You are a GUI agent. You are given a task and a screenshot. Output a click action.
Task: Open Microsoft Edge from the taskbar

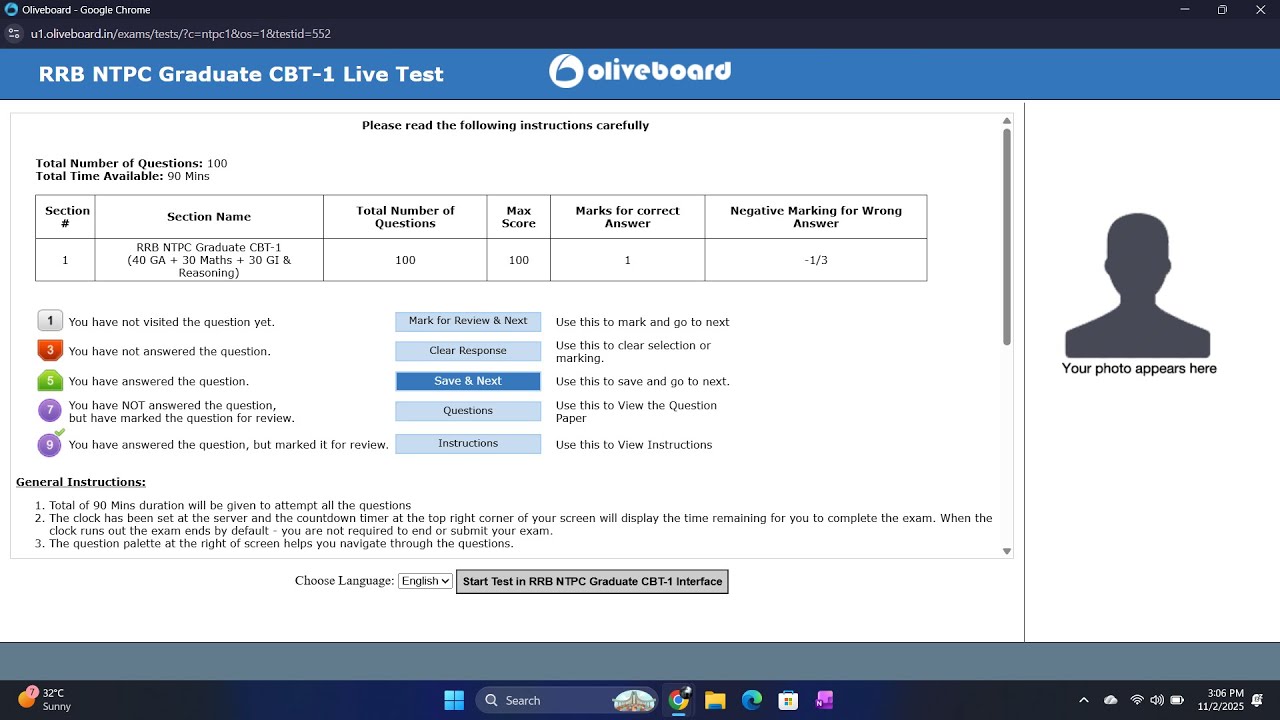tap(751, 700)
